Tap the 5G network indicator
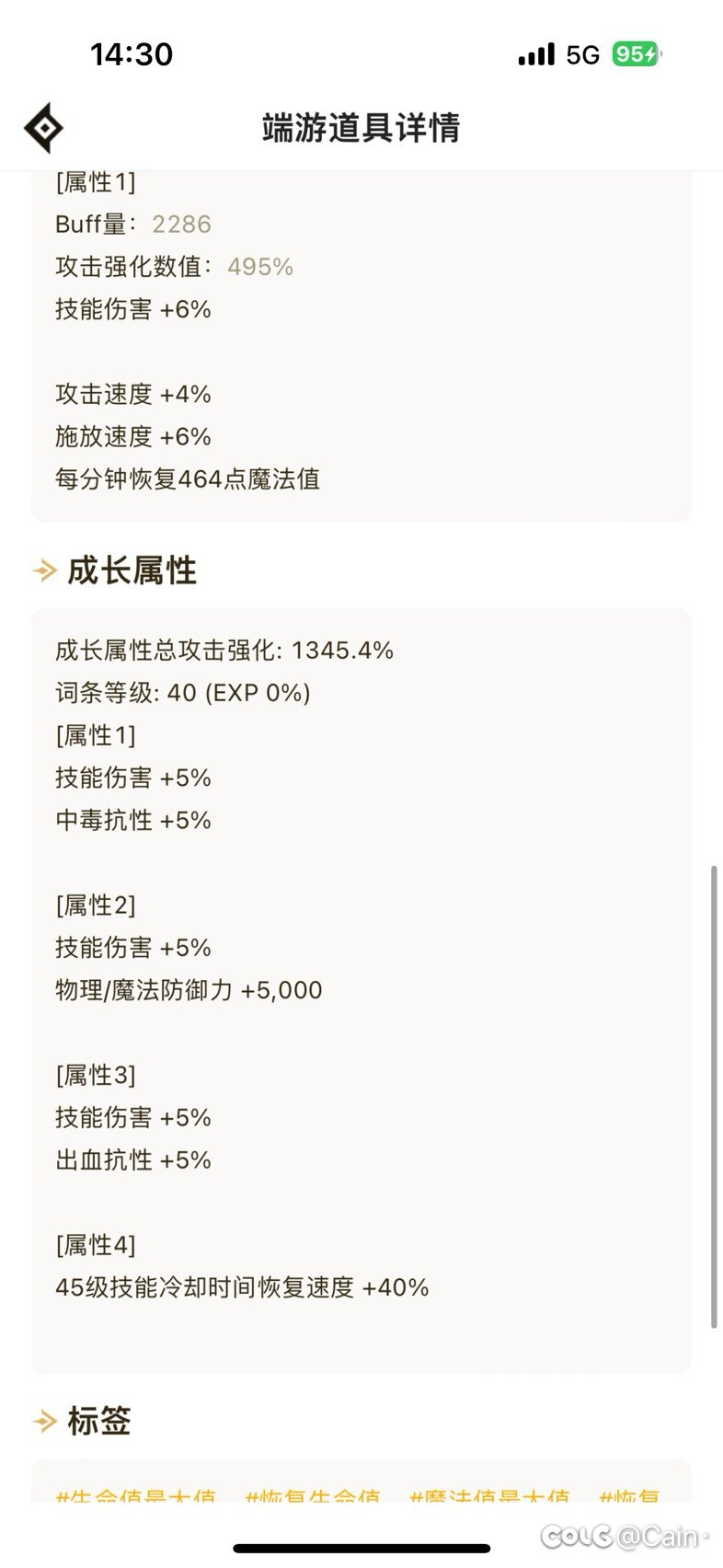 coord(582,55)
